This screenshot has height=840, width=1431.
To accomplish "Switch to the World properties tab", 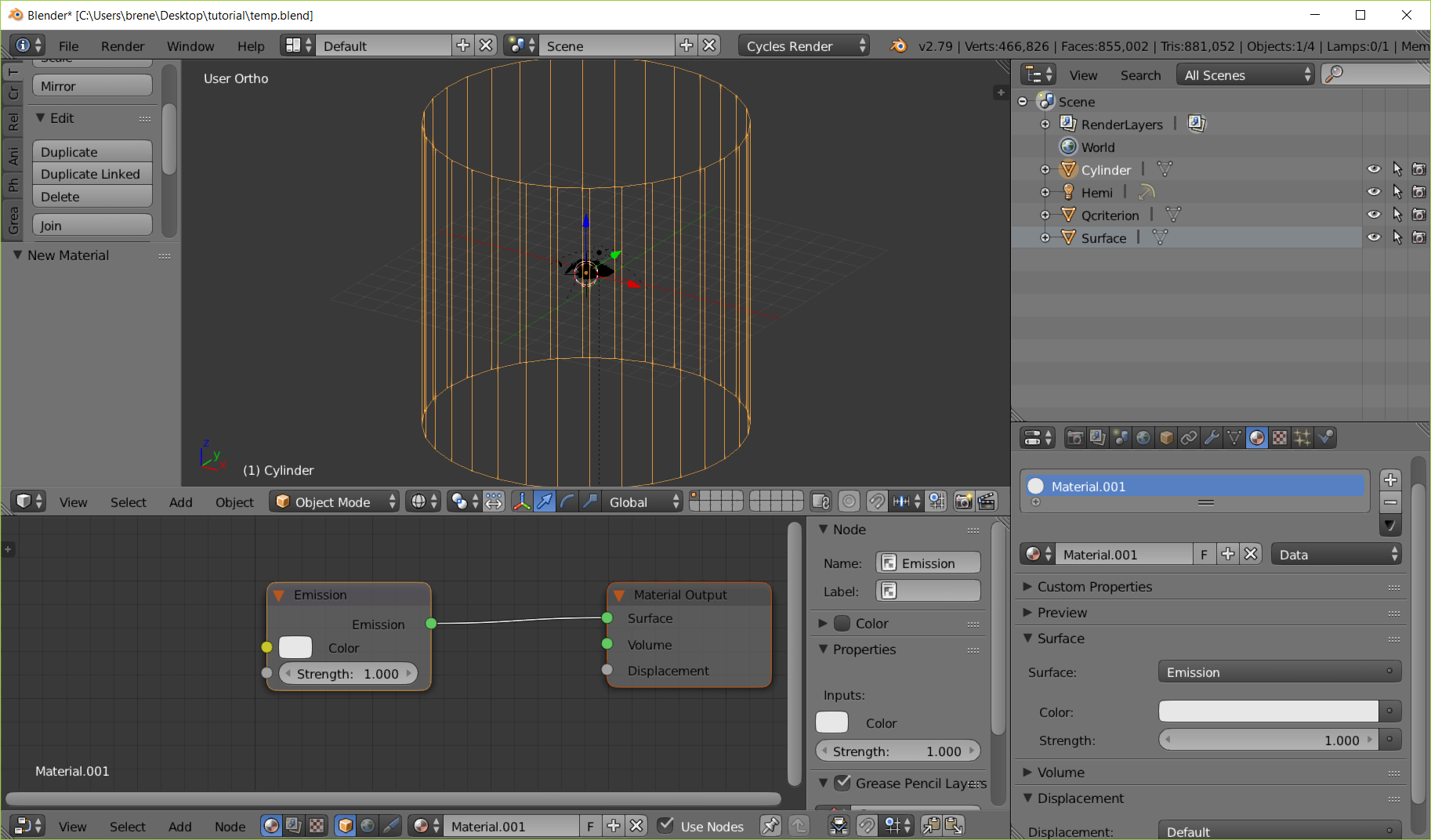I will (x=1143, y=437).
